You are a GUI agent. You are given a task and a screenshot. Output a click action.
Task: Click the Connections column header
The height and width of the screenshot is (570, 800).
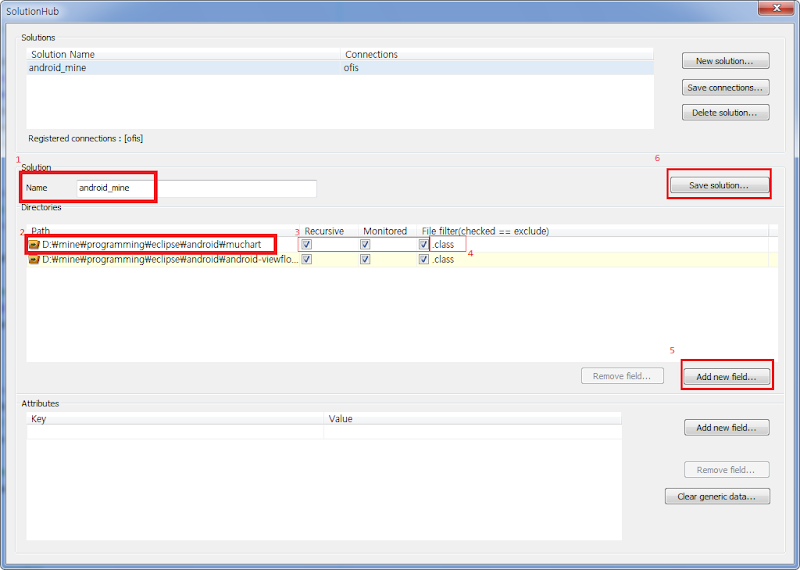(x=497, y=54)
